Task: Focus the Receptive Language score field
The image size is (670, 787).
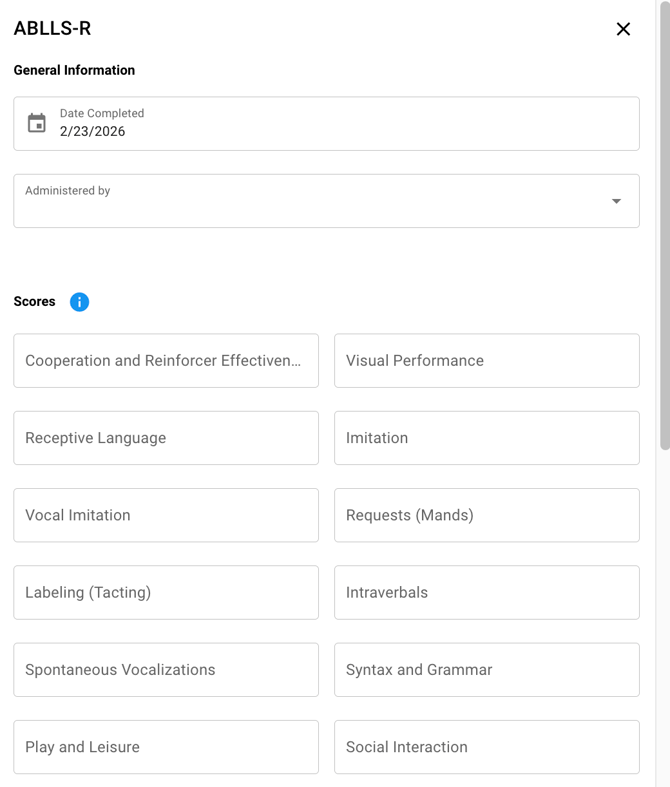Action: (x=166, y=438)
